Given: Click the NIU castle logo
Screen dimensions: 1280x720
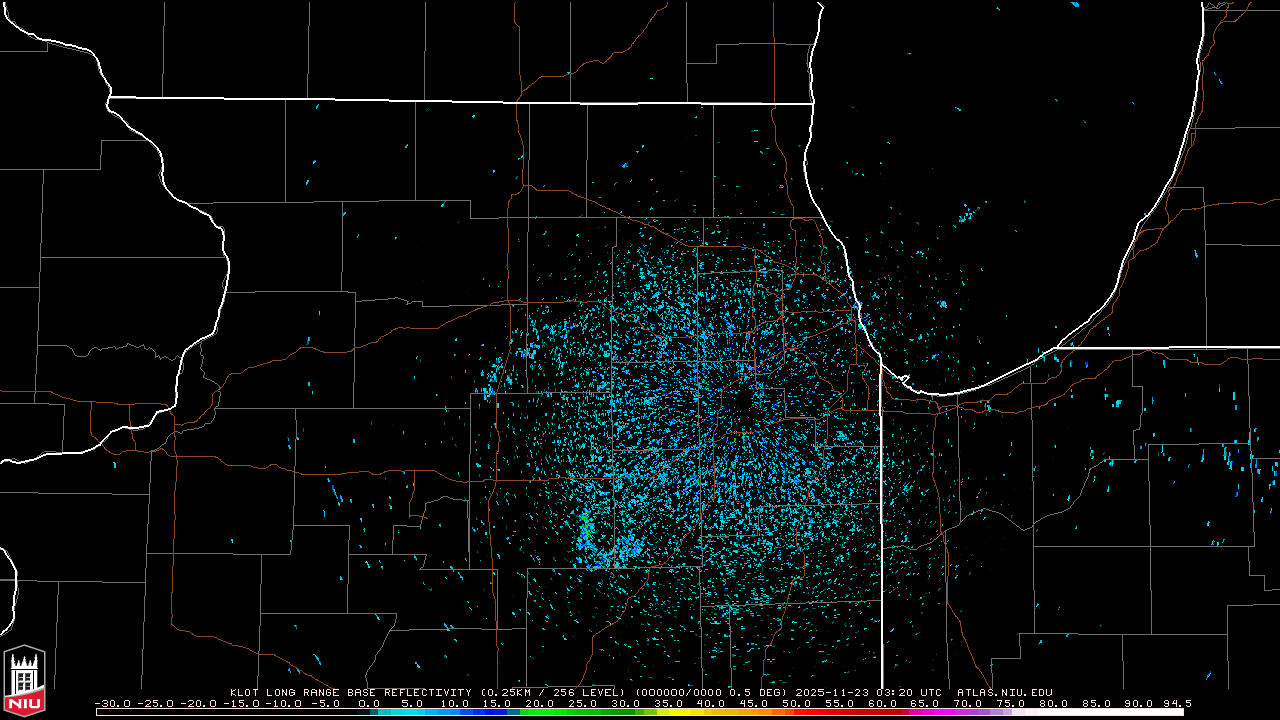Looking at the screenshot, I should tap(24, 681).
